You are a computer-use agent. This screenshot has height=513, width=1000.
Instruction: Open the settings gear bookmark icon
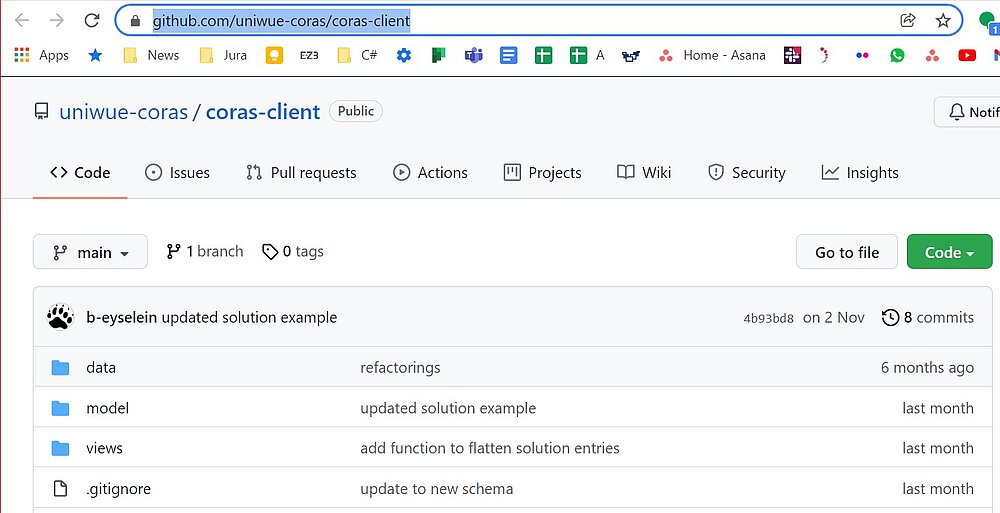404,55
